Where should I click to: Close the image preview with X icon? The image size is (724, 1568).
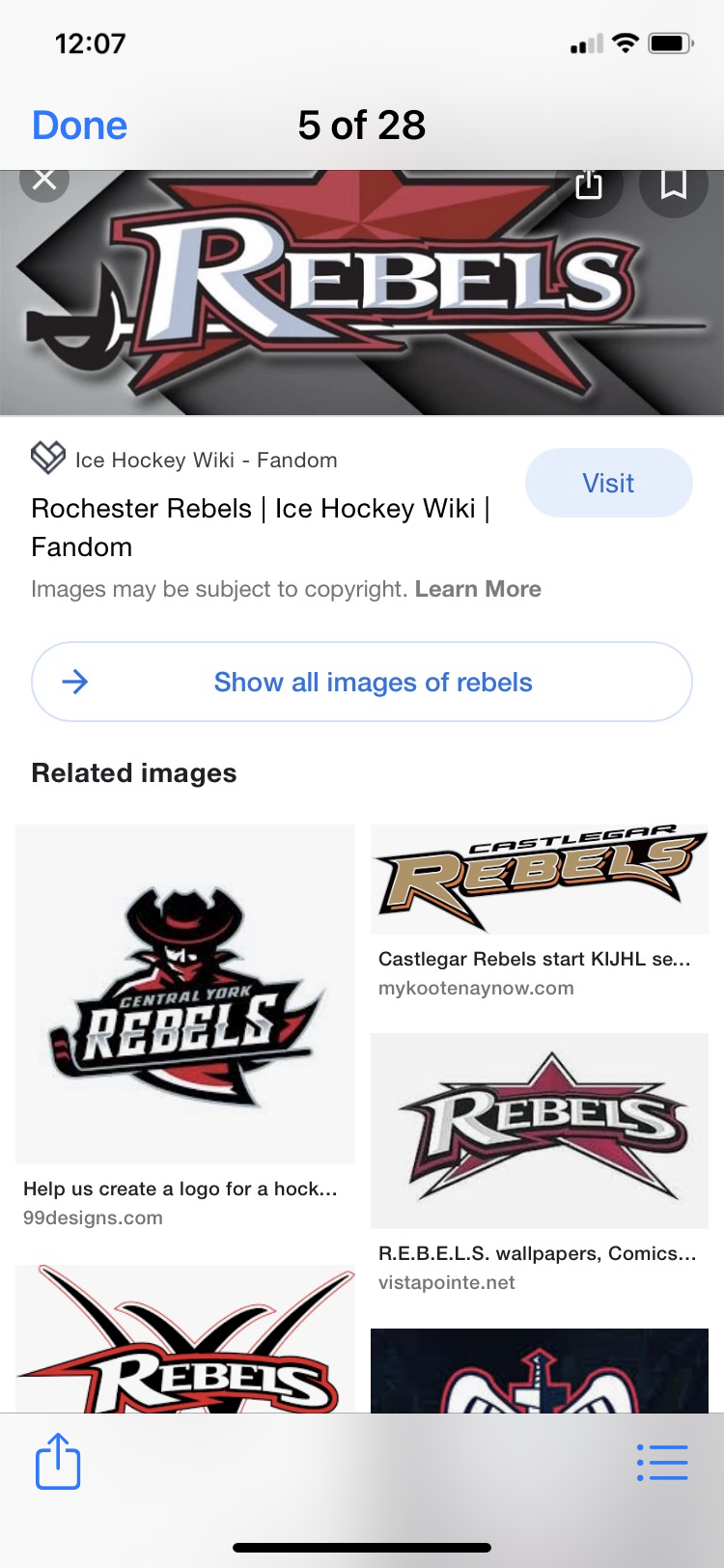pos(43,180)
